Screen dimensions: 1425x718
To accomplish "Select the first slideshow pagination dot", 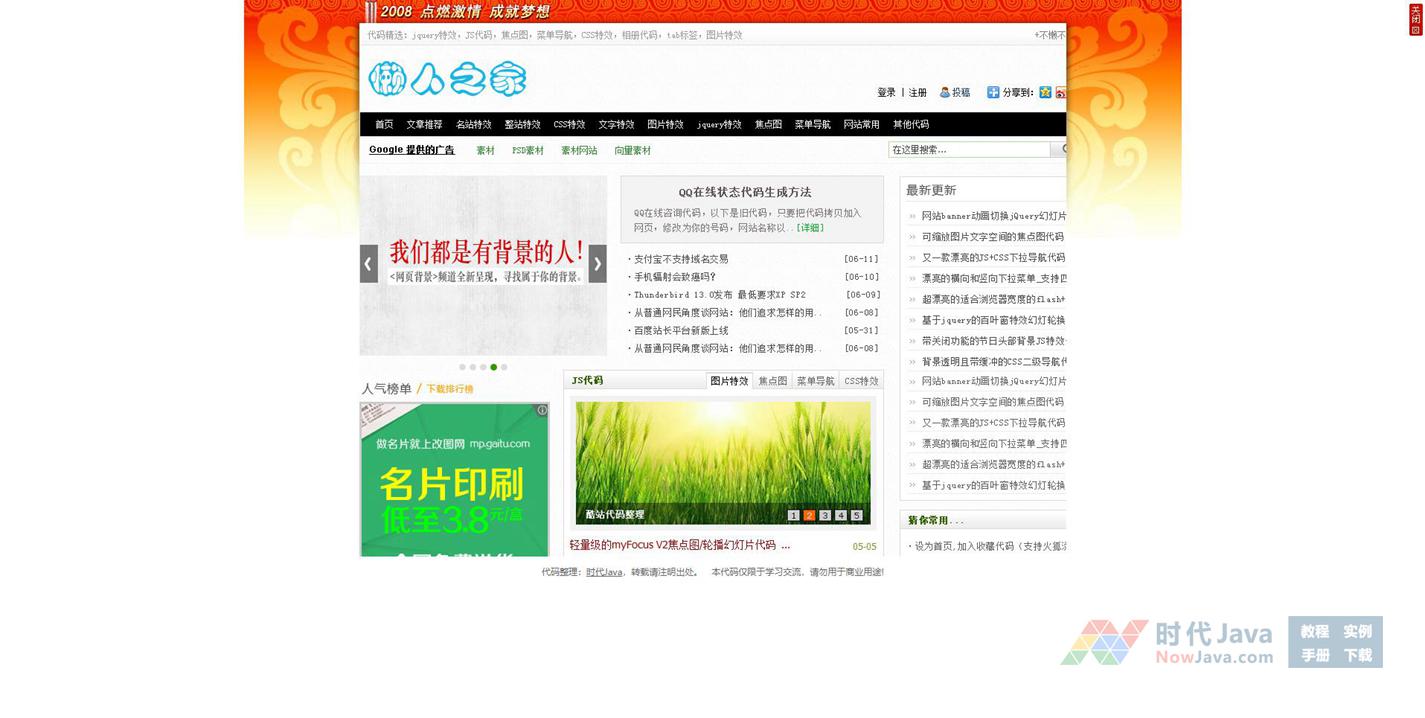I will [462, 367].
